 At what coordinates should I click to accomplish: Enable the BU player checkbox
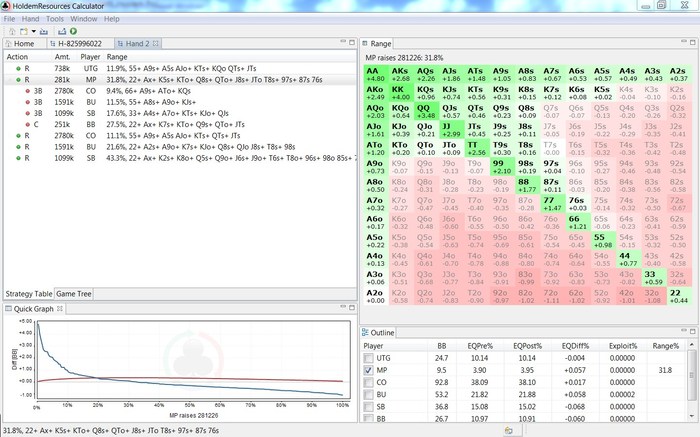368,395
